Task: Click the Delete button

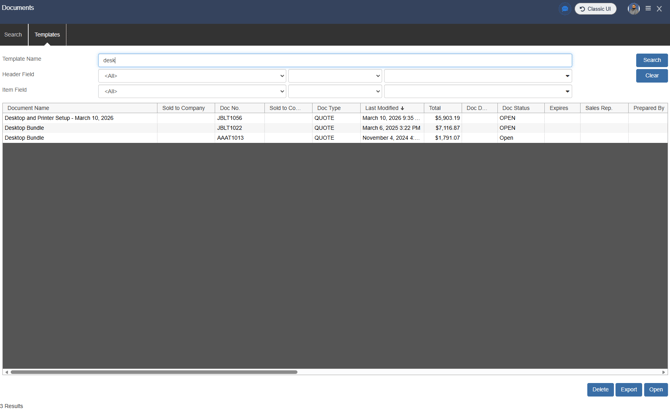Action: [x=600, y=390]
